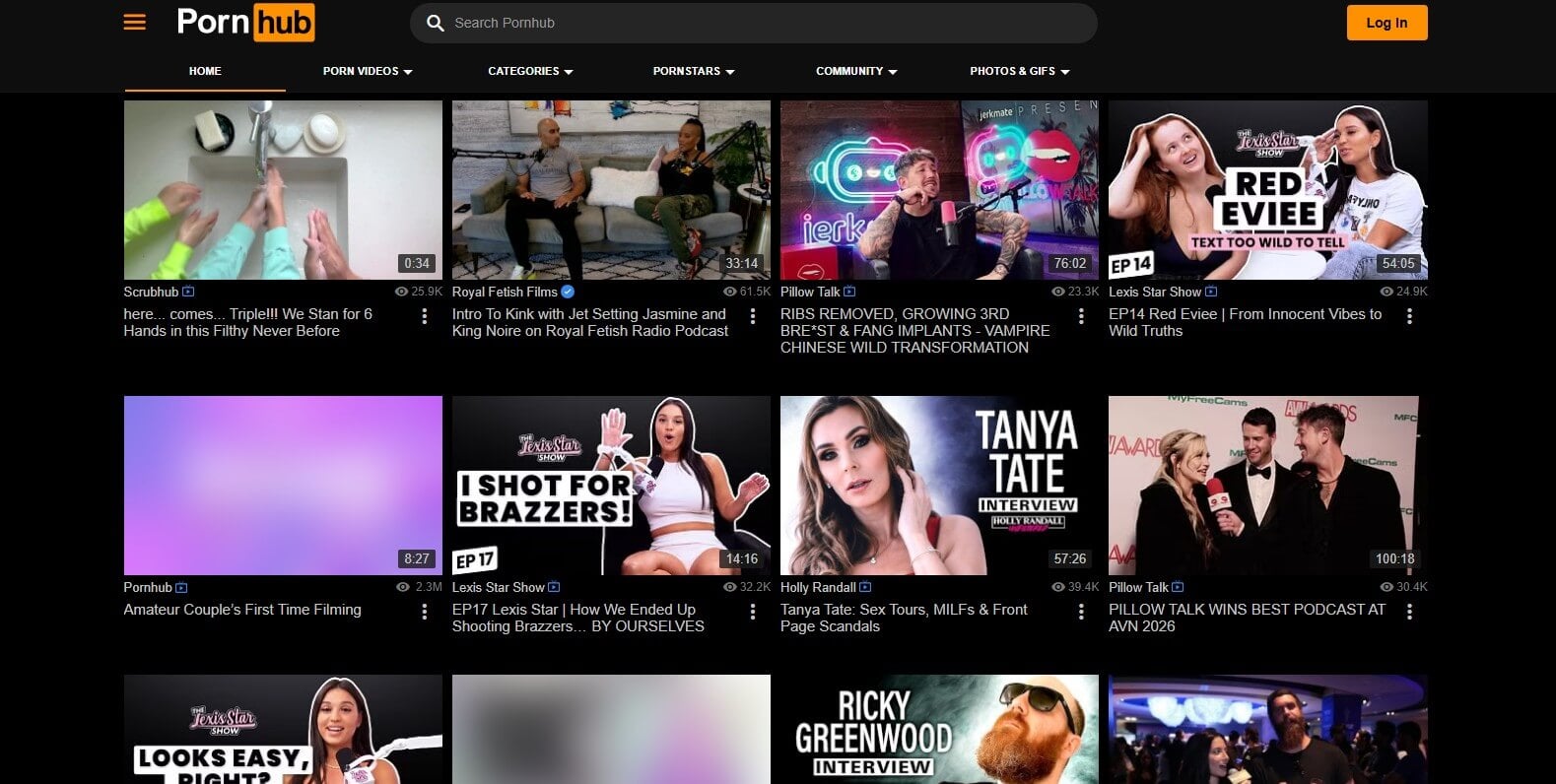Open three-dot menu for EP17 Lexis Star video
This screenshot has height=784, width=1556.
tap(753, 612)
